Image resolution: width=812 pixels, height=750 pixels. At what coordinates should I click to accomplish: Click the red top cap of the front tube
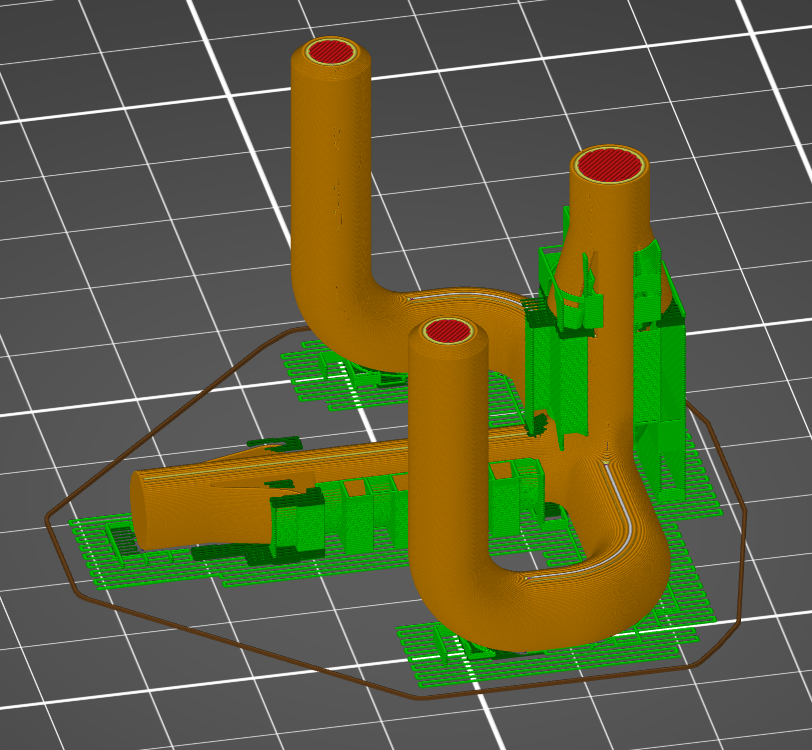[448, 332]
